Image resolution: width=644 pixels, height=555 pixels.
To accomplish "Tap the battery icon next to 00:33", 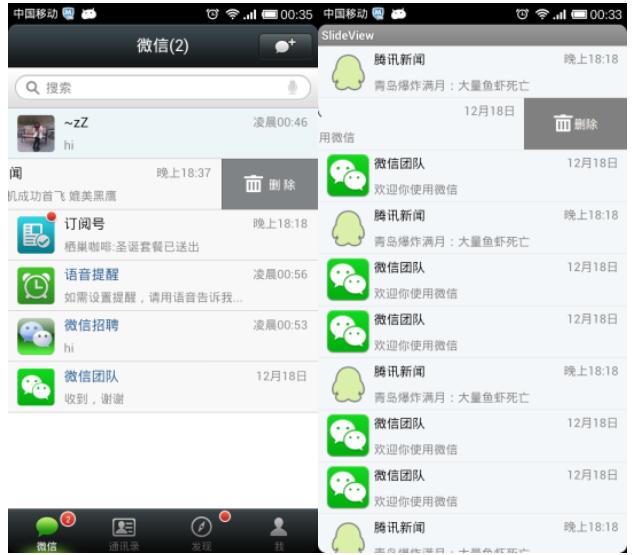I will tap(580, 15).
